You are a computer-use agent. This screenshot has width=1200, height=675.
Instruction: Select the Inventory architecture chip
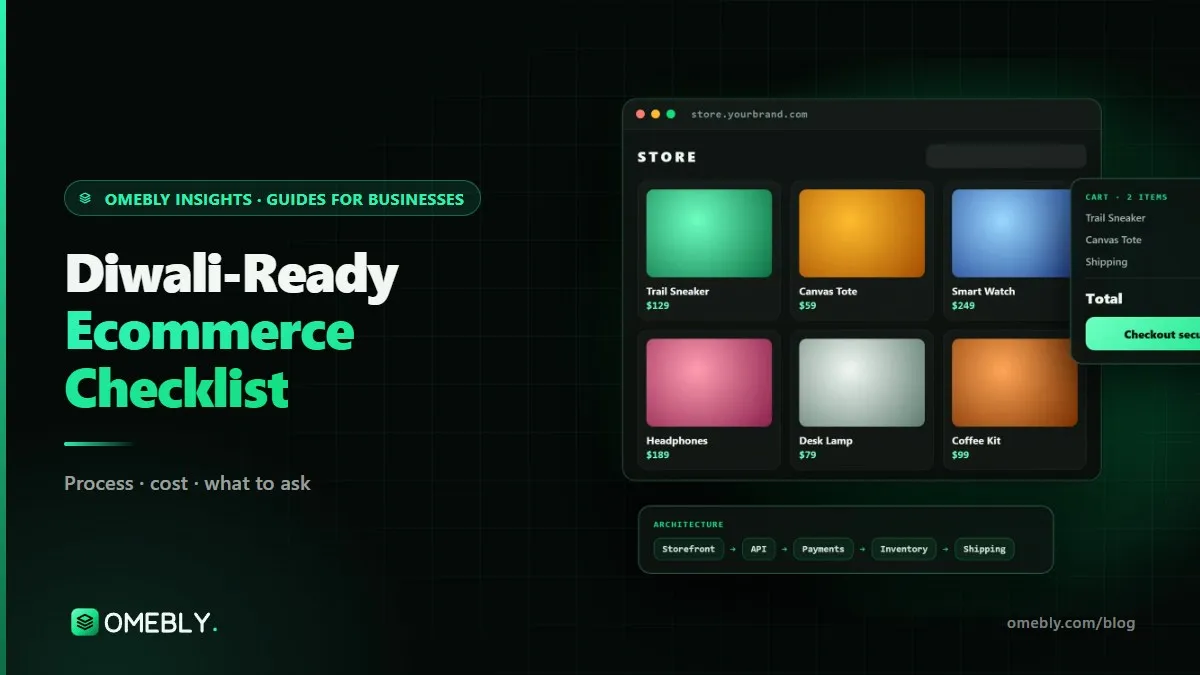904,549
